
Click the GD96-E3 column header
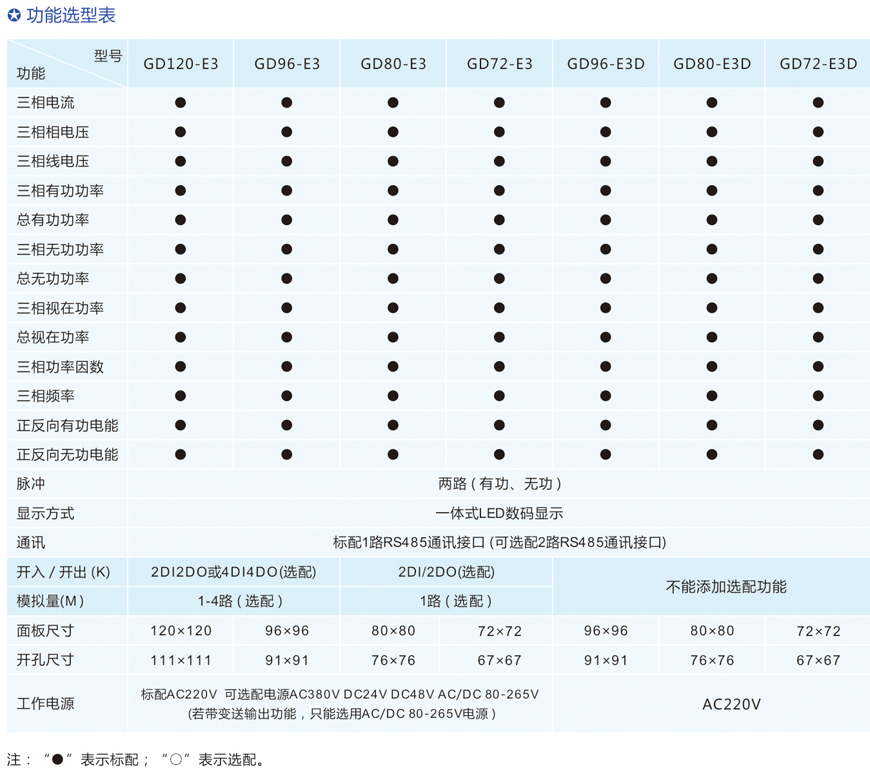coord(287,64)
